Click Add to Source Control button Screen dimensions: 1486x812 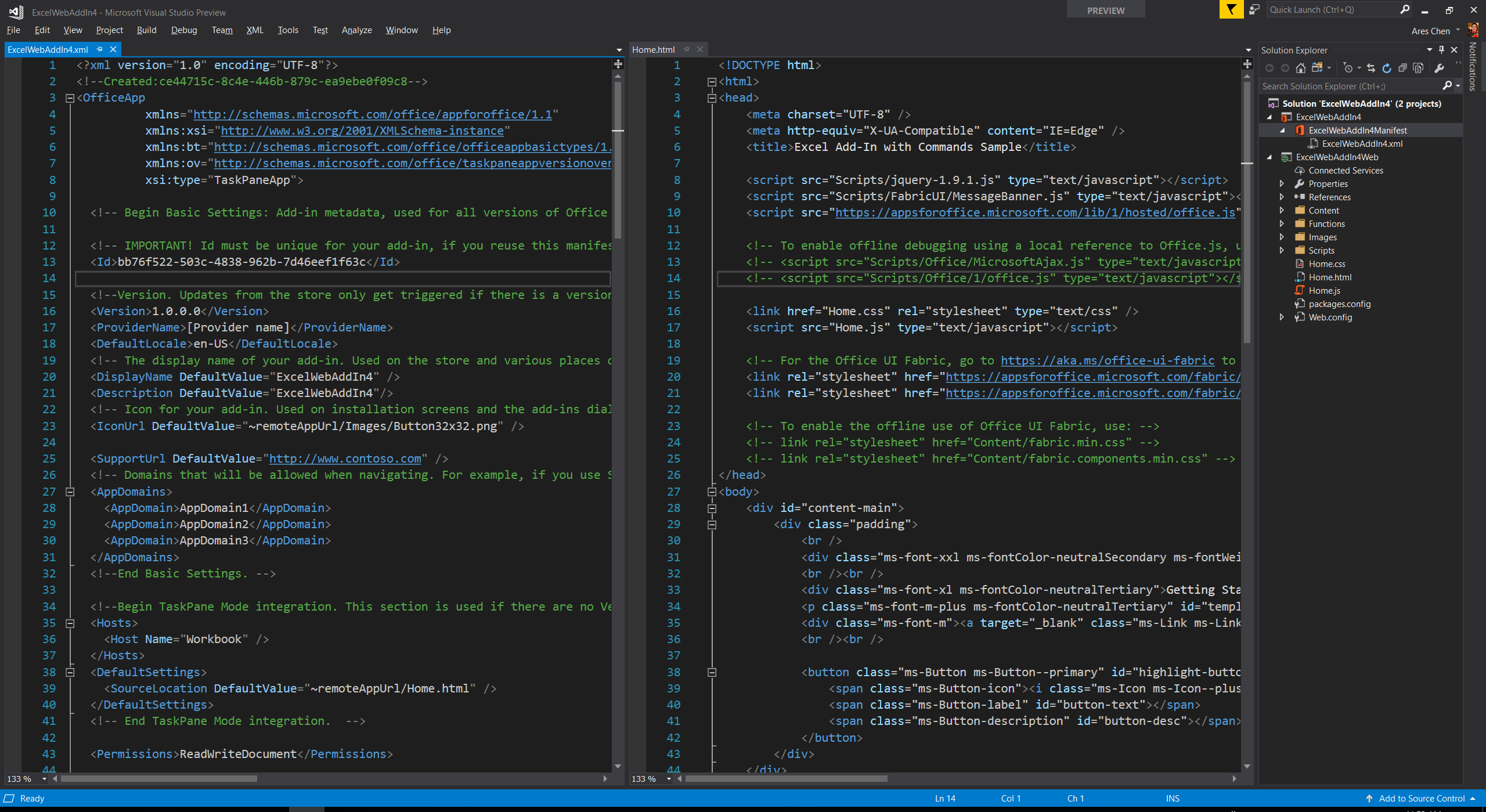[1421, 798]
